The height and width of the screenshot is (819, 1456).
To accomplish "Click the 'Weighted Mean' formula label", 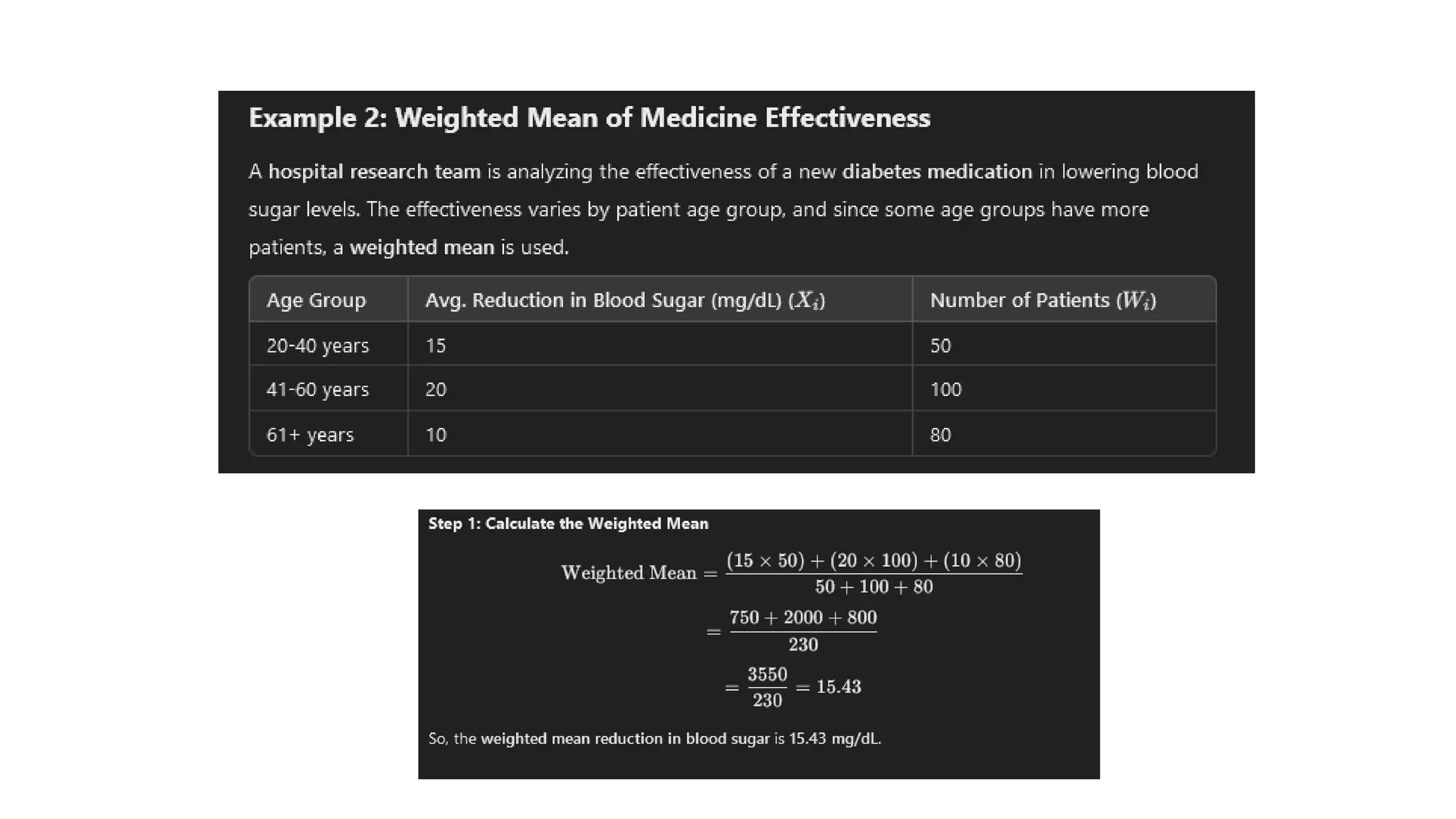I will click(x=628, y=573).
